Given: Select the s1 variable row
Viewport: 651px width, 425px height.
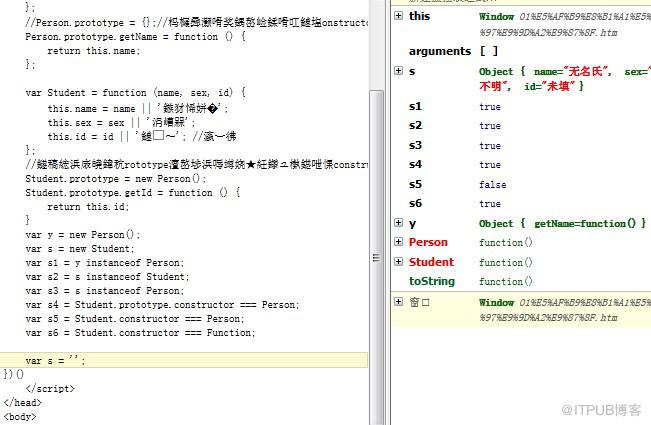Looking at the screenshot, I should [x=521, y=106].
